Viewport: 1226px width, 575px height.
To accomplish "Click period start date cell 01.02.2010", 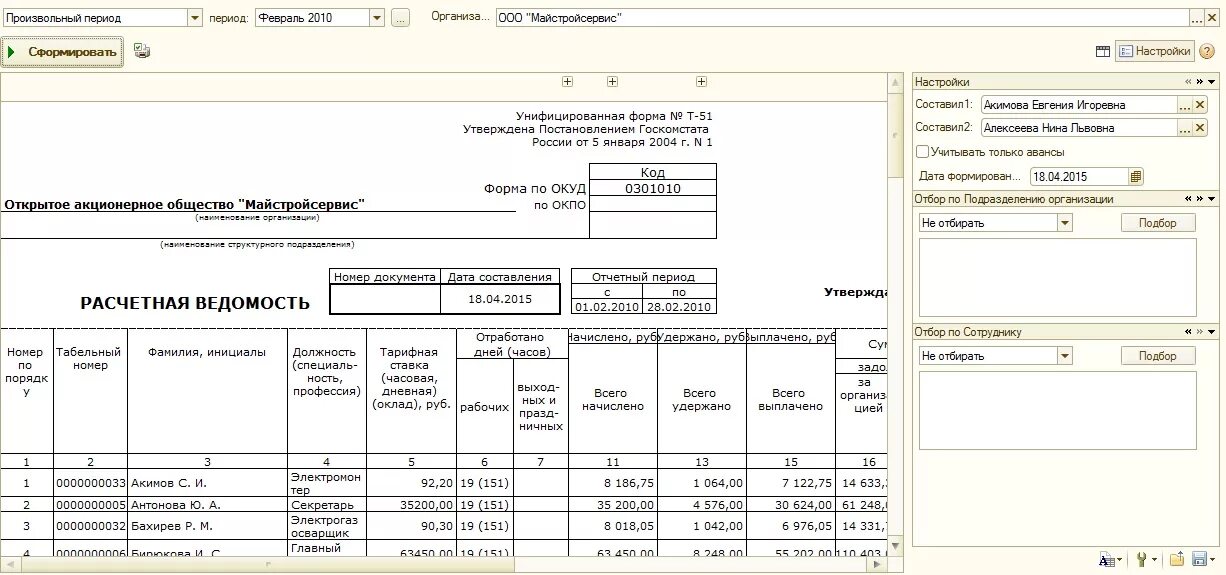I will pyautogui.click(x=606, y=307).
